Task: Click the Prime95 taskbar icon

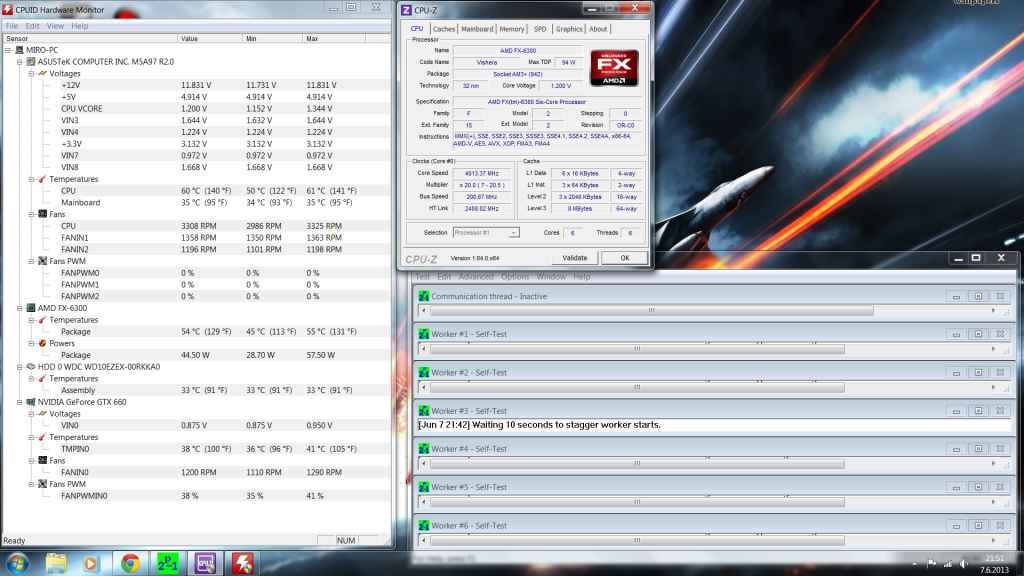Action: click(169, 562)
